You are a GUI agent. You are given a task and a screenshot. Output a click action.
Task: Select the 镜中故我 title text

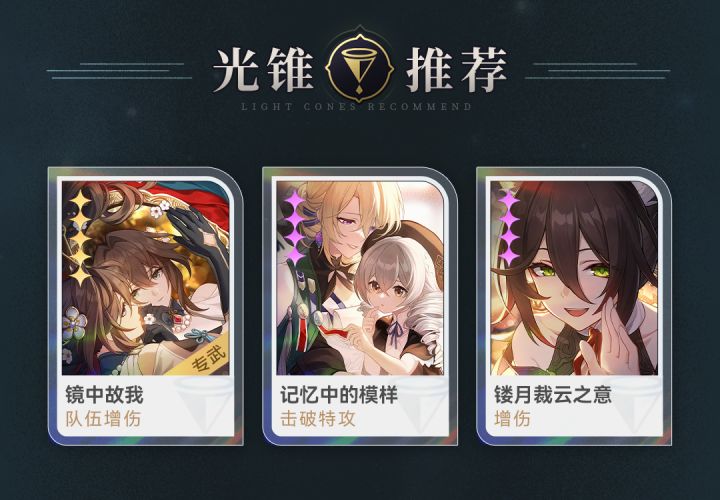coord(104,395)
